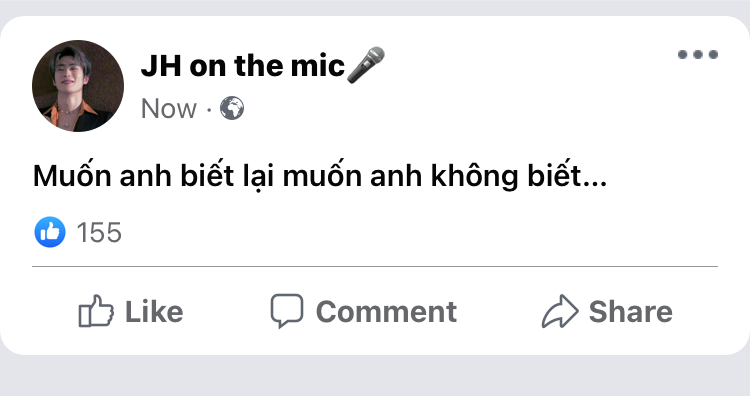Click the blue thumbs-up reaction icon
The width and height of the screenshot is (750, 396).
(50, 232)
